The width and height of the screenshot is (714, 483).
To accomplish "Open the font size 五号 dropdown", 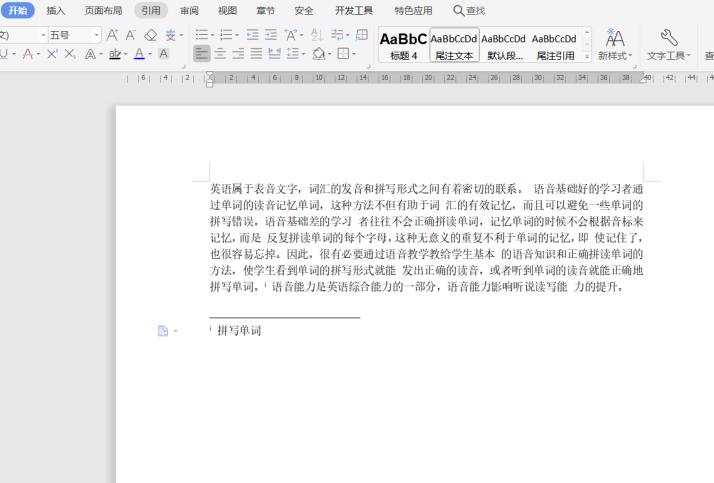I will pyautogui.click(x=97, y=35).
